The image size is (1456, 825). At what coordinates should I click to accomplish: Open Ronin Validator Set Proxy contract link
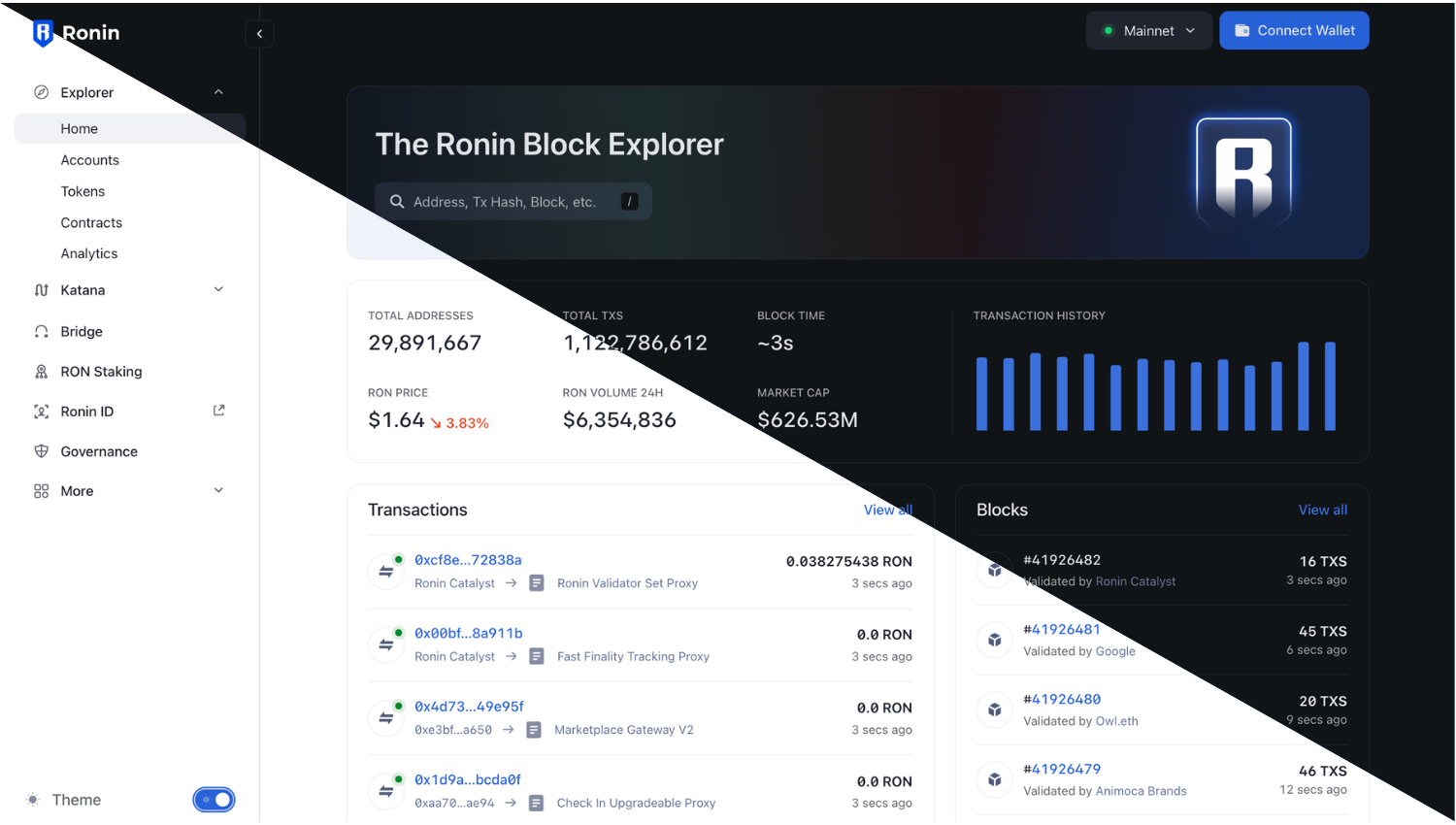click(x=627, y=583)
